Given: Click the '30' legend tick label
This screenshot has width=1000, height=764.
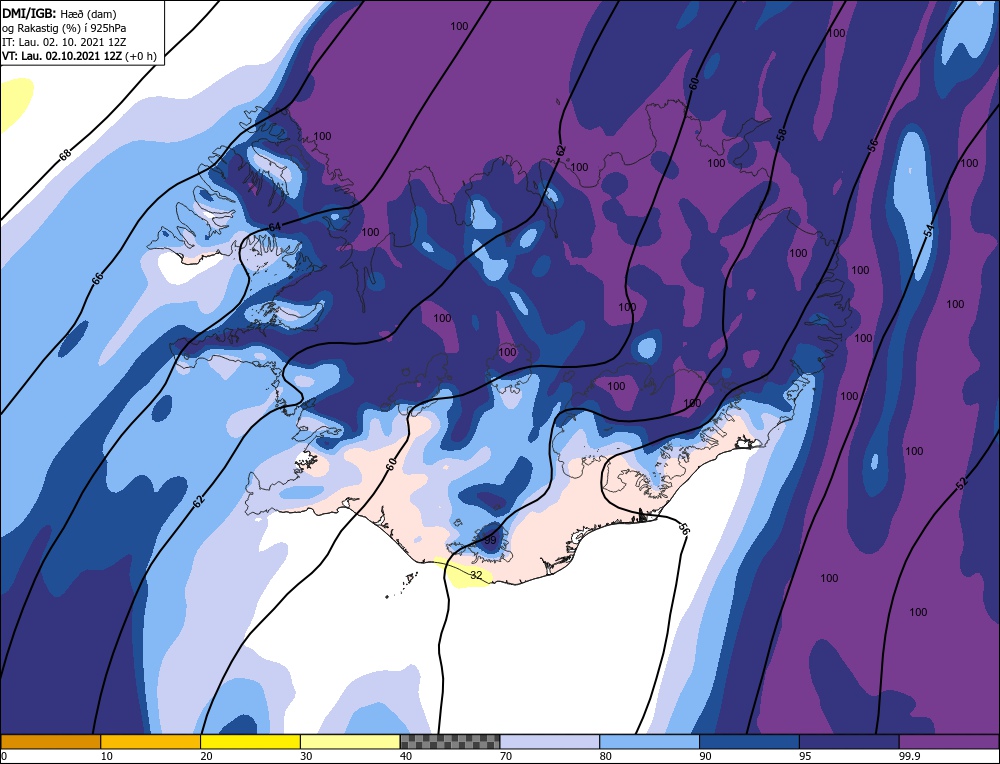Looking at the screenshot, I should pyautogui.click(x=306, y=756).
